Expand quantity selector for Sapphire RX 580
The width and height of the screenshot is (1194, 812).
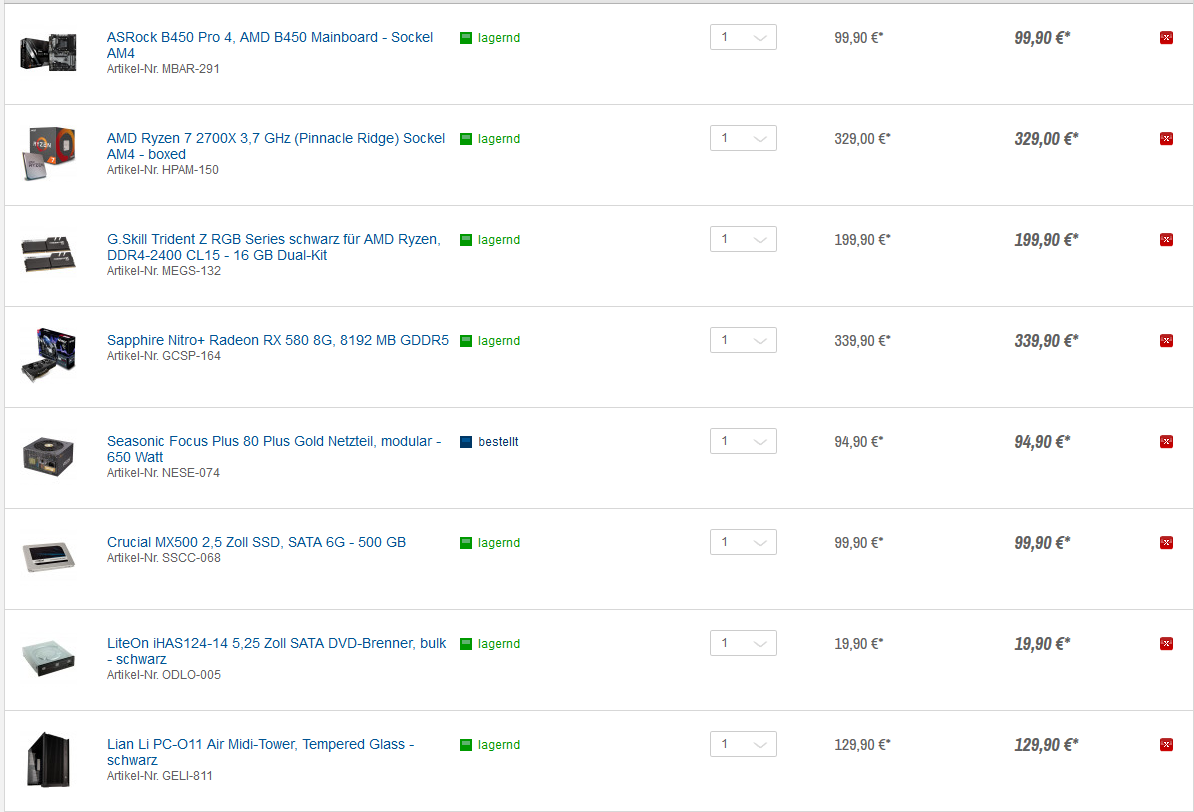743,340
